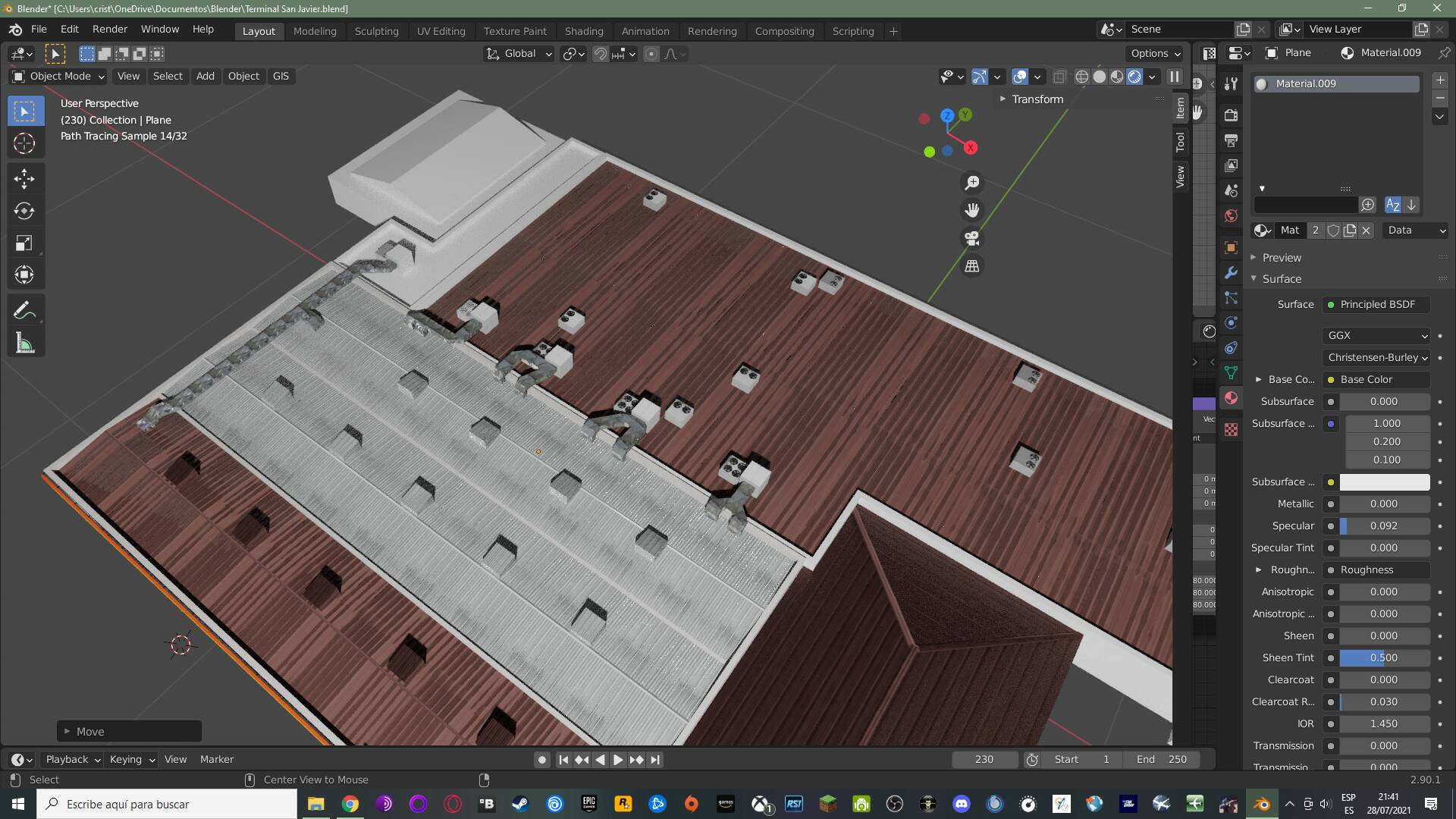The width and height of the screenshot is (1456, 819).
Task: Click the Options button in header
Action: pyautogui.click(x=1155, y=53)
